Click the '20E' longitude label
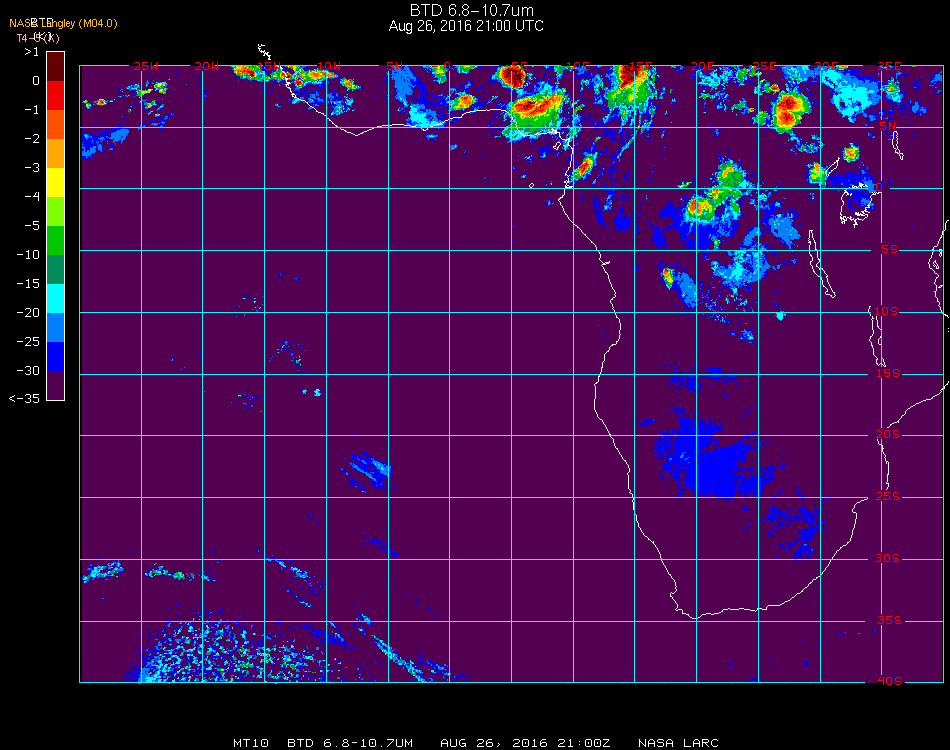Screen dimensions: 950x750 pyautogui.click(x=702, y=66)
